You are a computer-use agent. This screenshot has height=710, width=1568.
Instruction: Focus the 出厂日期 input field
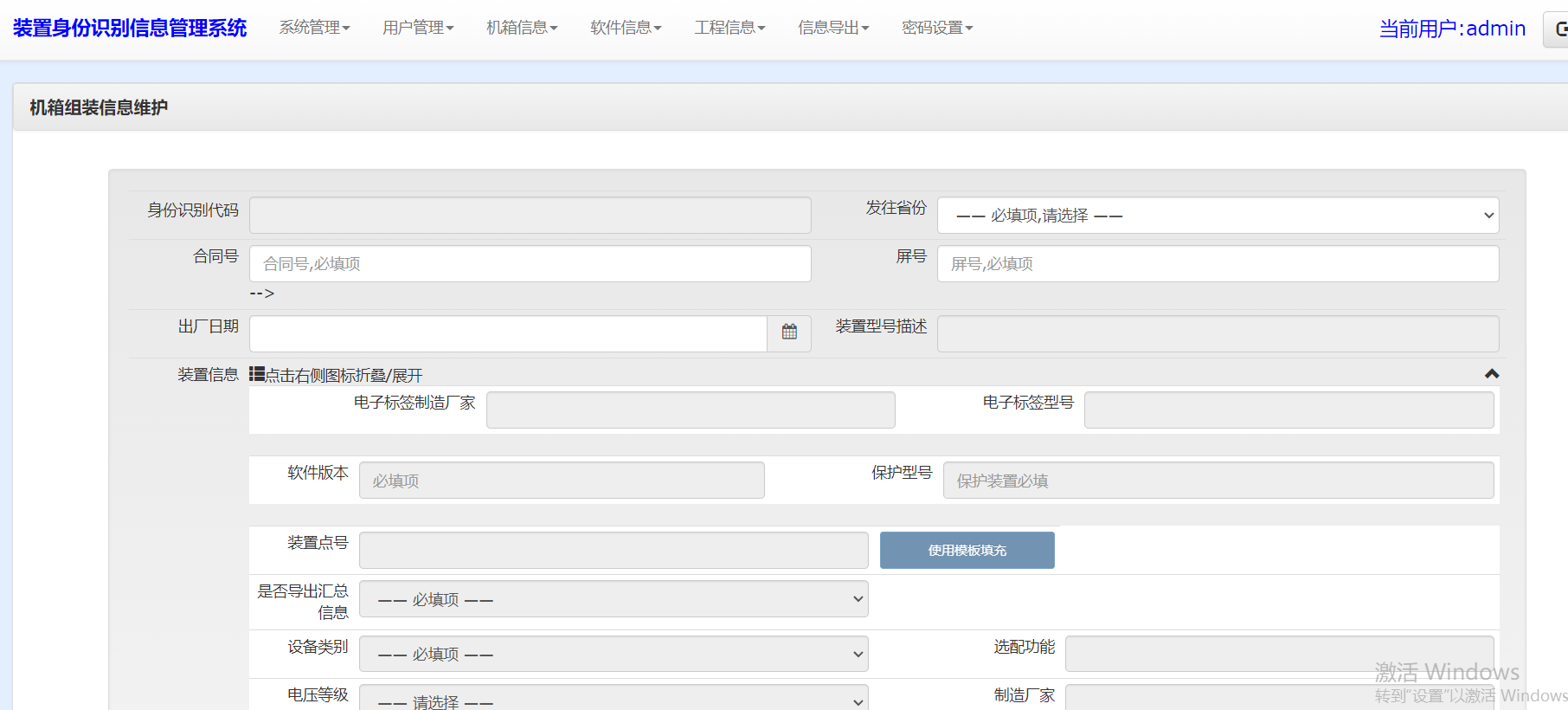[509, 333]
